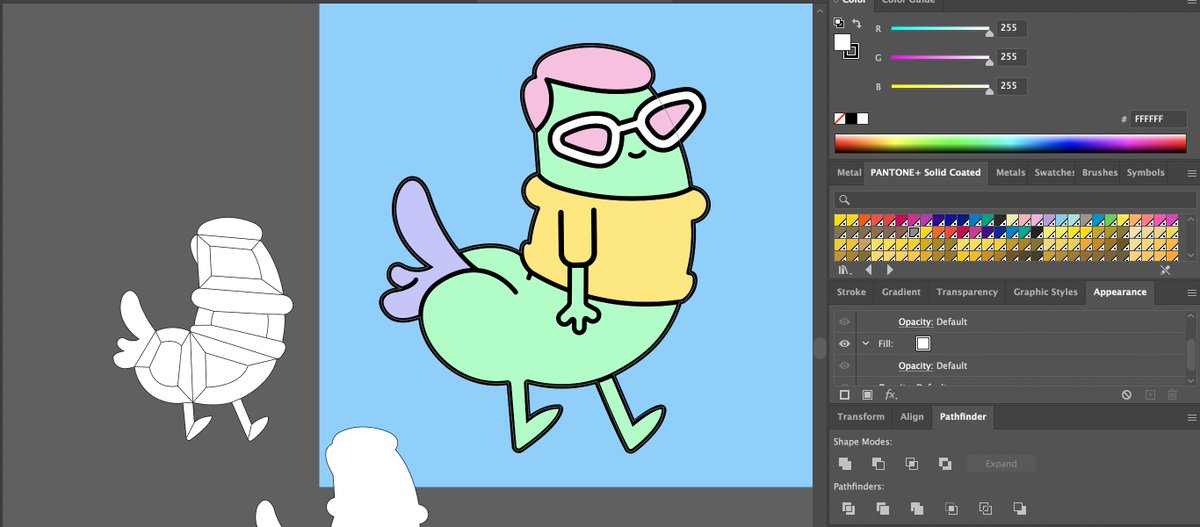Open the Graphic Styles tab
The image size is (1200, 527).
tap(1046, 292)
